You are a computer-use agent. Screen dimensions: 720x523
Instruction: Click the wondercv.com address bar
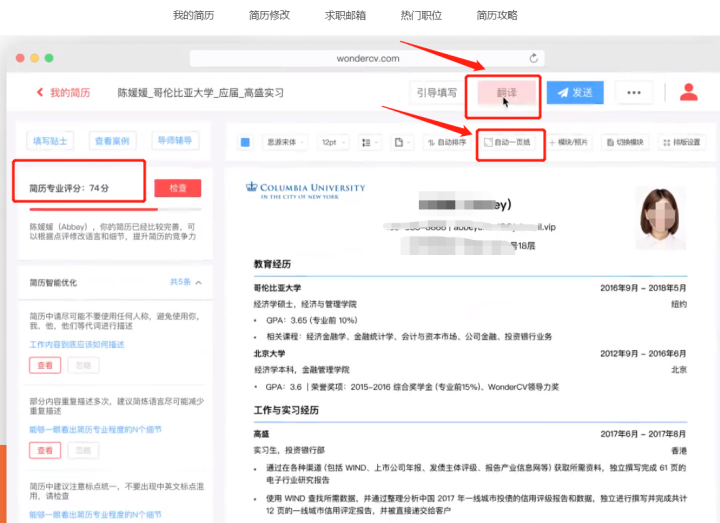(367, 58)
